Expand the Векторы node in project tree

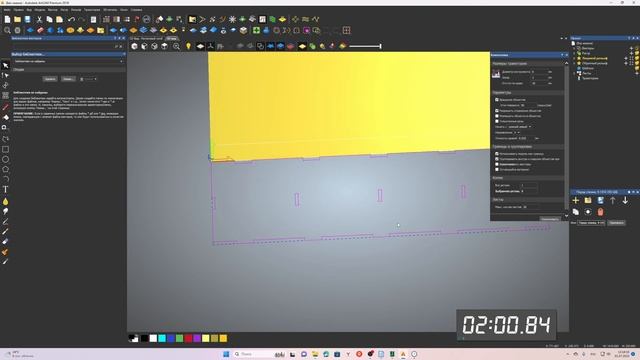[x=574, y=48]
